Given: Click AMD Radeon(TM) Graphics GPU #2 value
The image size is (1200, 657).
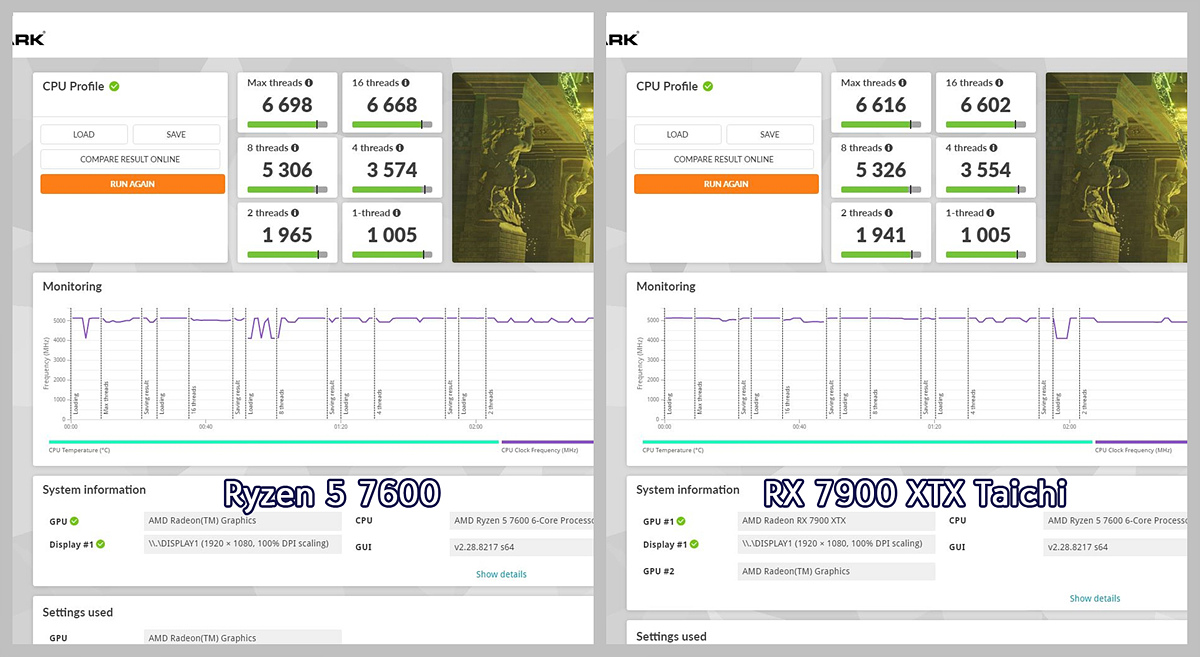Looking at the screenshot, I should point(836,571).
